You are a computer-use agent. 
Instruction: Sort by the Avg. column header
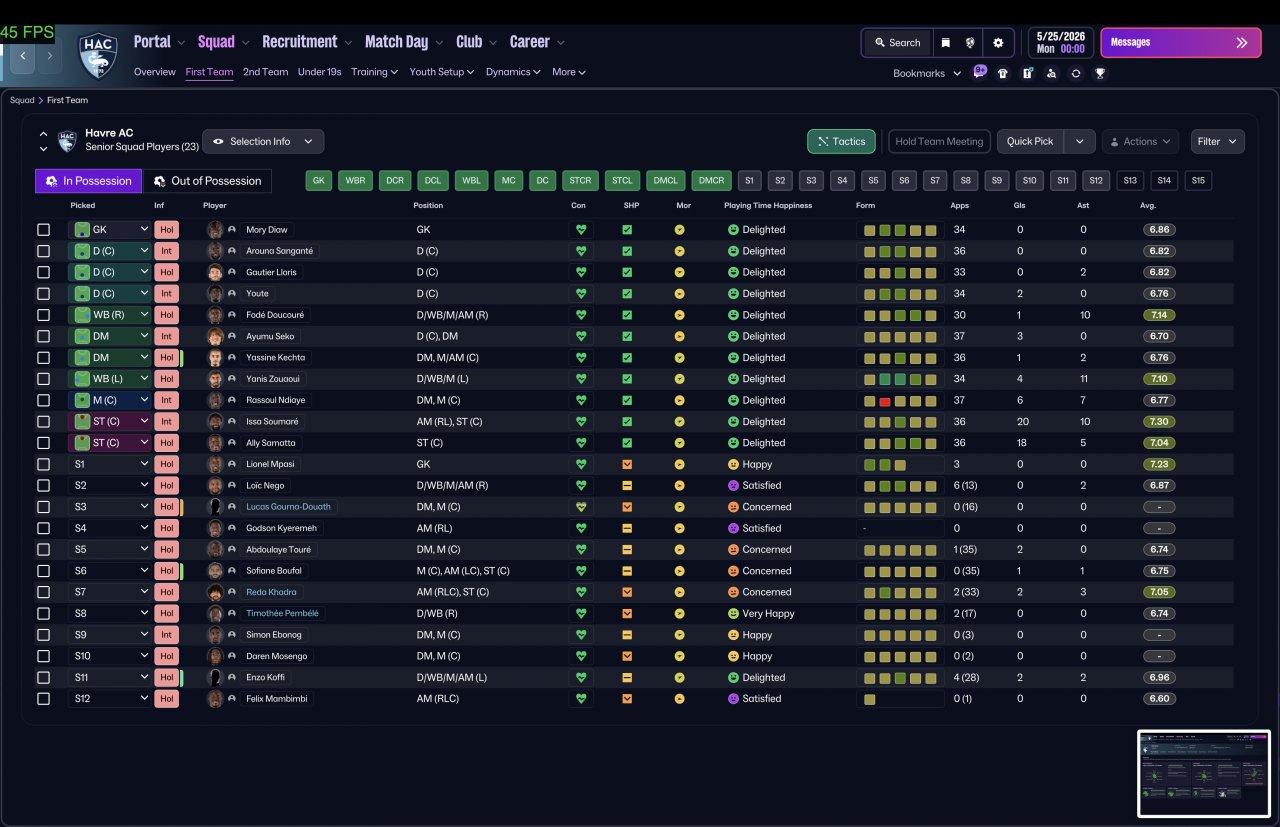tap(1148, 206)
